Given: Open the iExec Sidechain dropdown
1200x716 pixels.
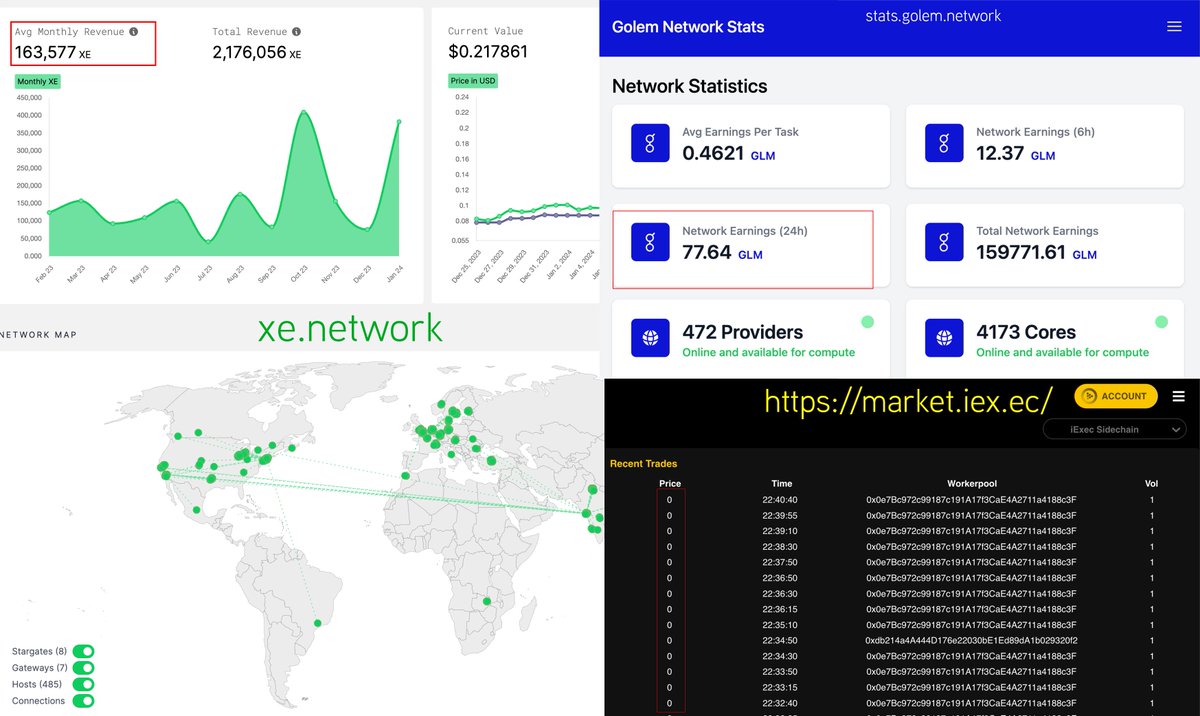Looking at the screenshot, I should pyautogui.click(x=1114, y=429).
